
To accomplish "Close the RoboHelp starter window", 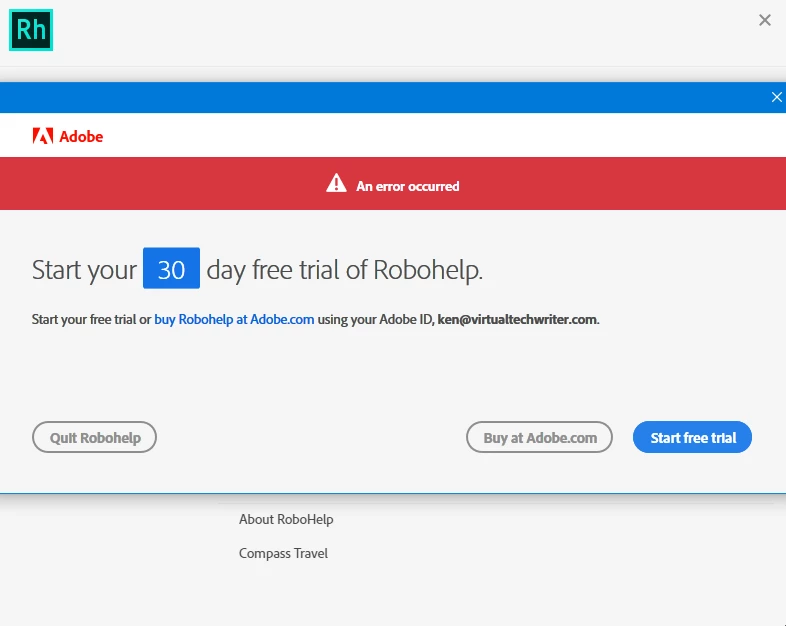I will [x=764, y=20].
